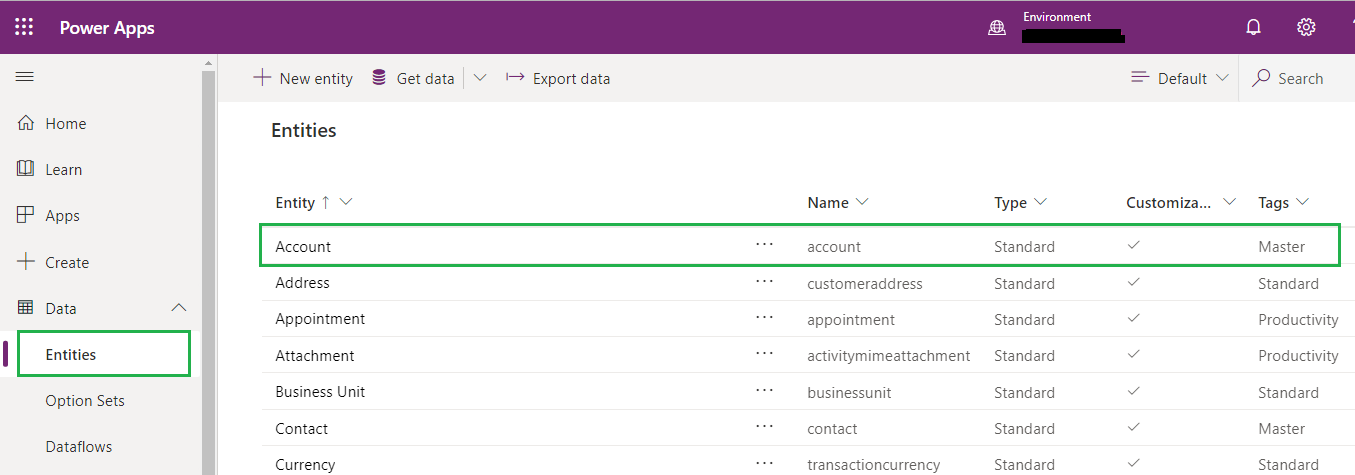Open the notifications bell

1254,28
